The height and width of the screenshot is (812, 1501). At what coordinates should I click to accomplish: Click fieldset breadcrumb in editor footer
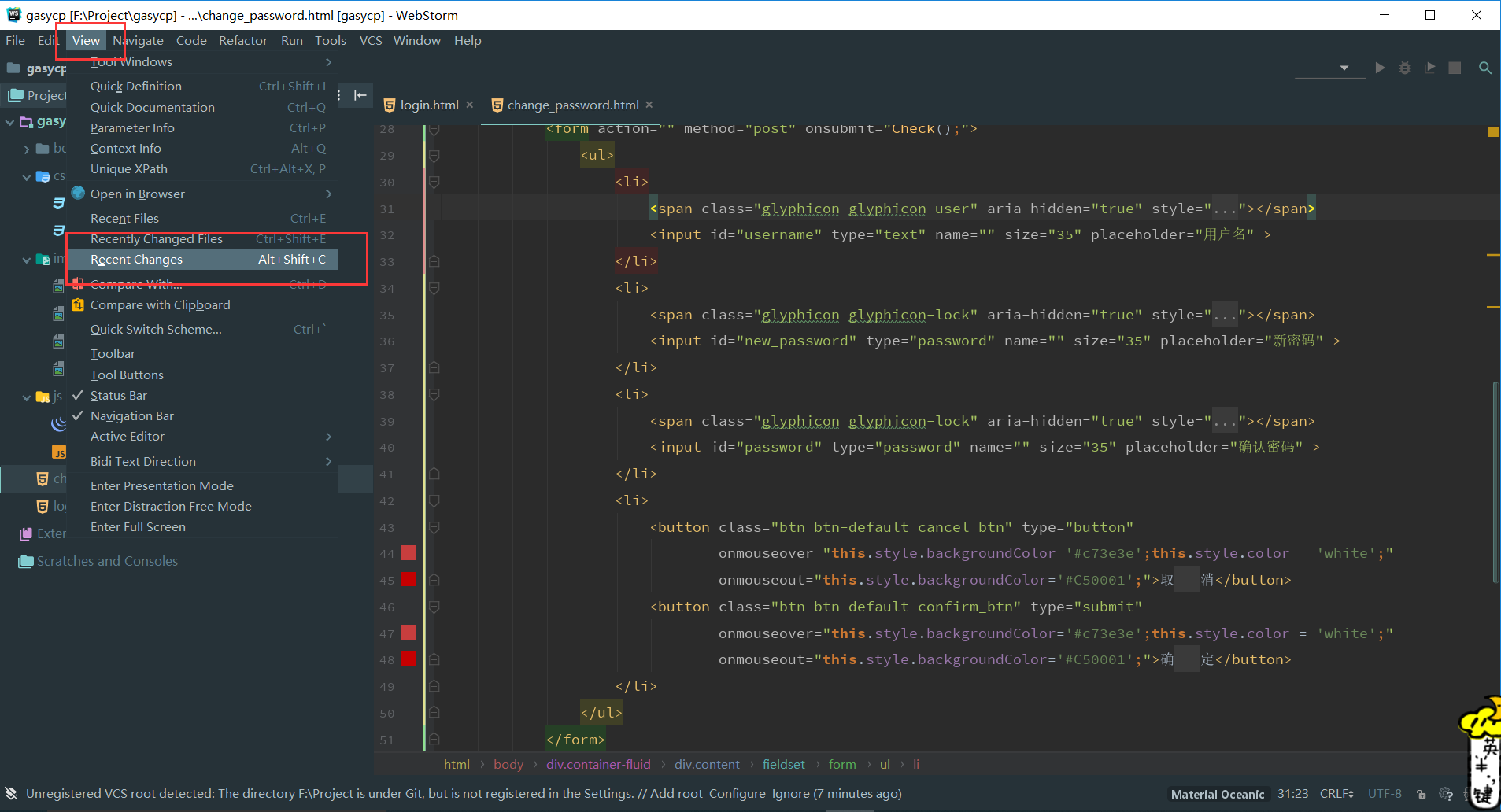click(x=783, y=764)
